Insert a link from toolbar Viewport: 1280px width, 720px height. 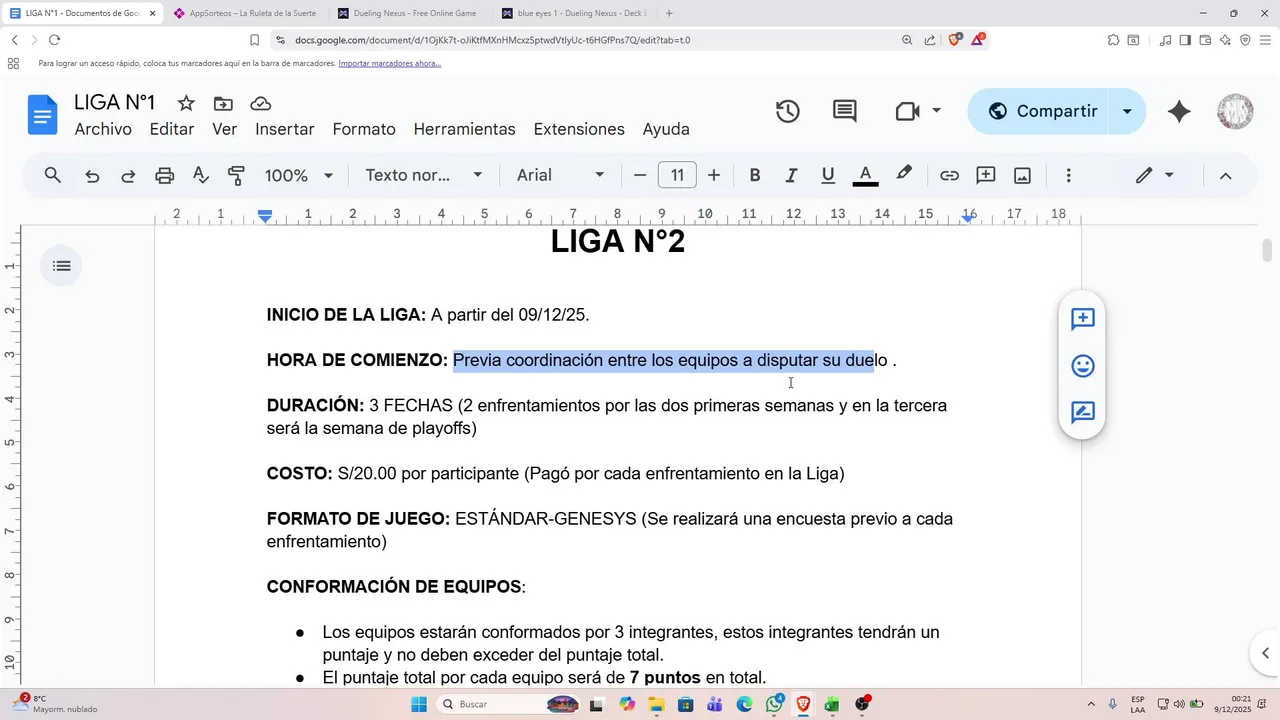click(x=949, y=175)
